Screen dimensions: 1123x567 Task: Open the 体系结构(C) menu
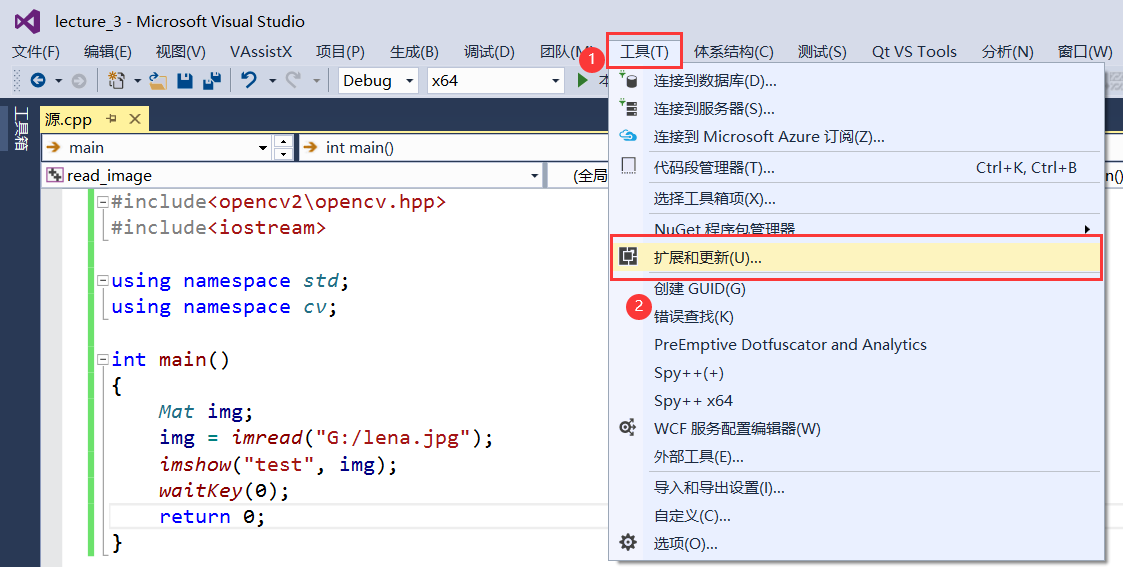733,52
